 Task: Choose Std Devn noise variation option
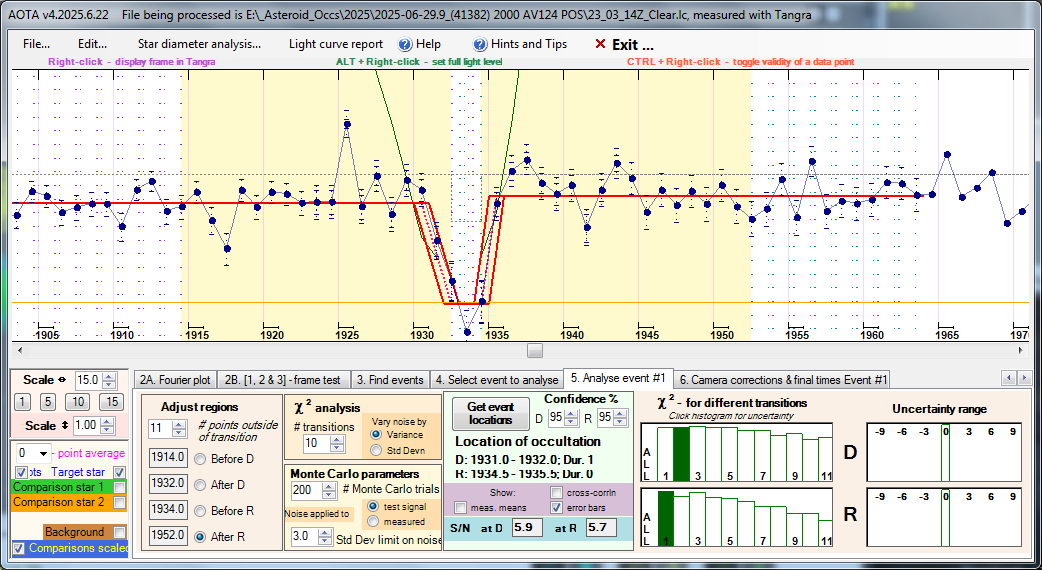[376, 450]
